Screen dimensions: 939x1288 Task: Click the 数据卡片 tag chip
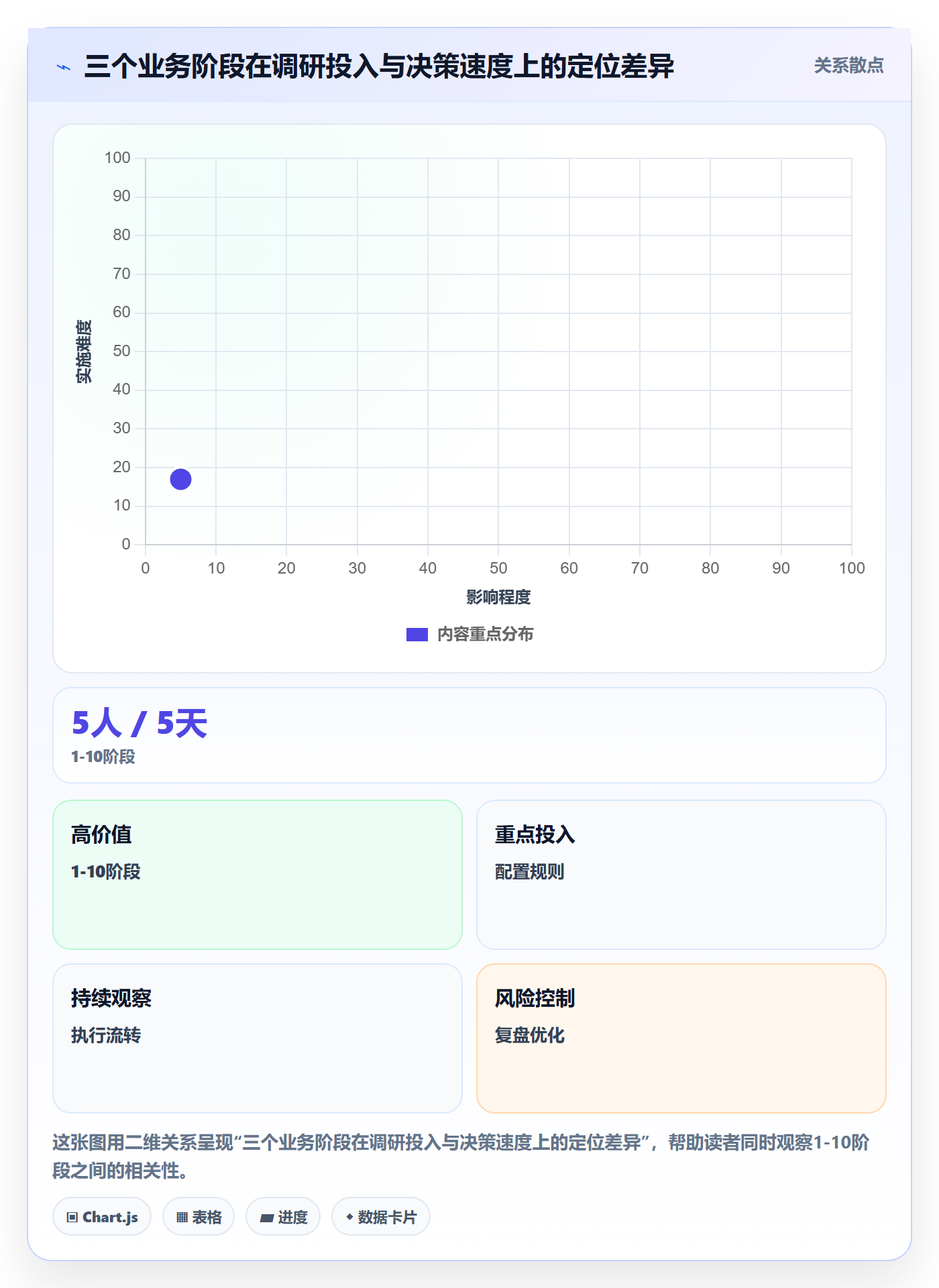(x=381, y=1217)
